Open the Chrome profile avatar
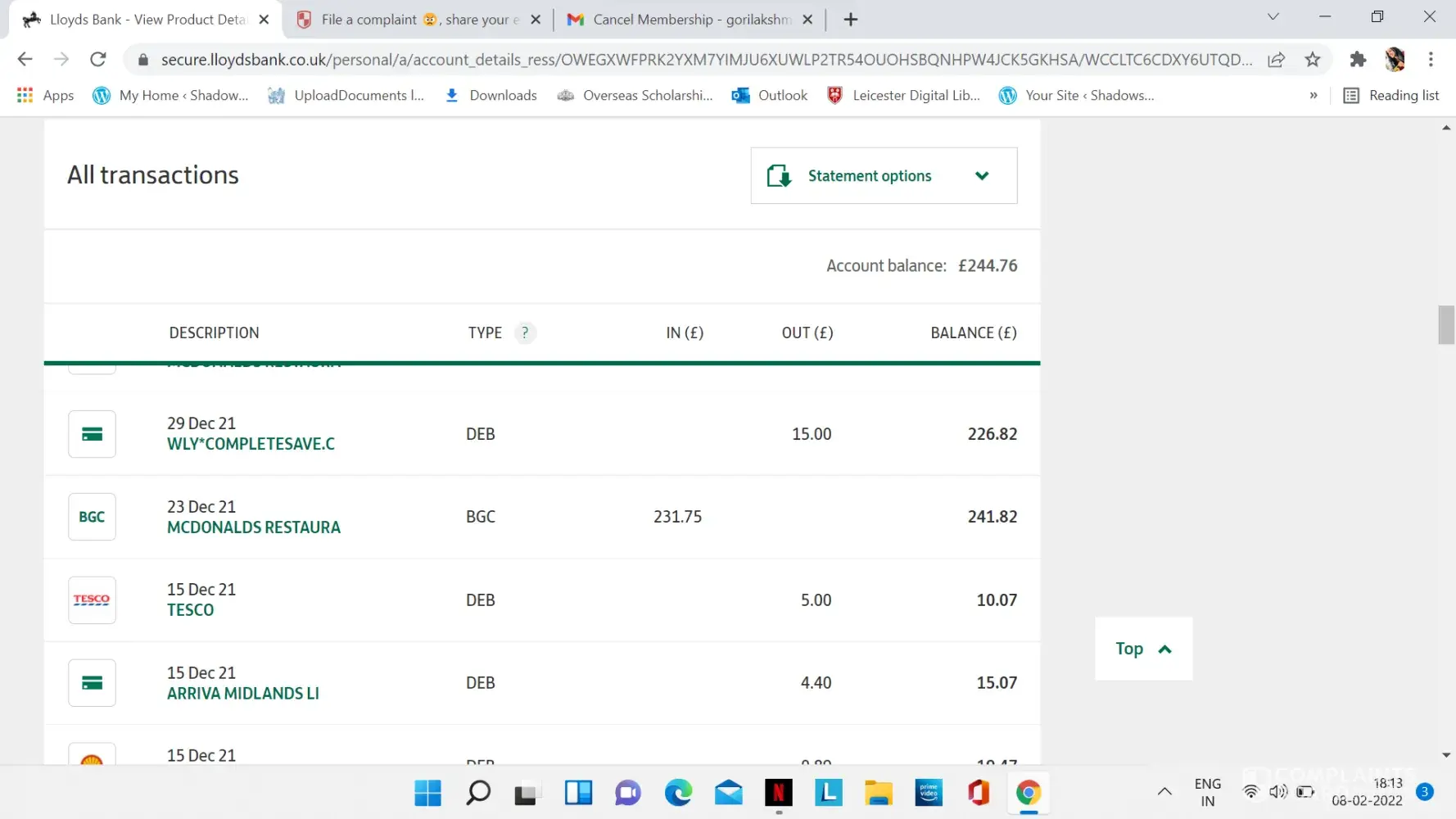Screen dimensions: 1456x819 click(1395, 59)
